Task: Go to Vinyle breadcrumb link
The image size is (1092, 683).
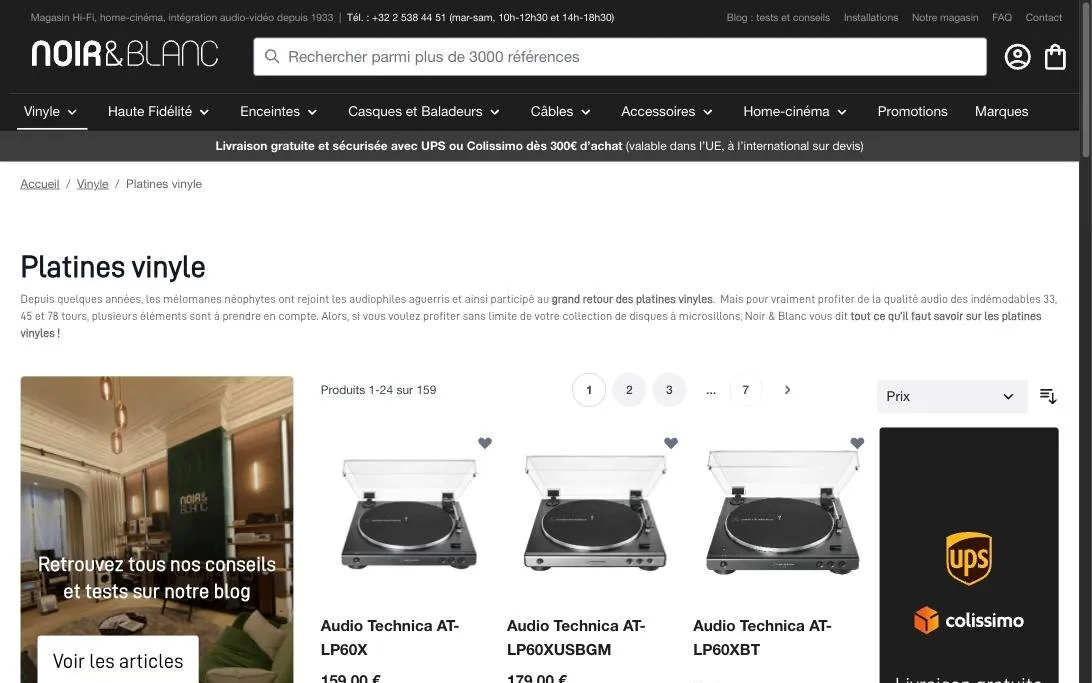Action: pyautogui.click(x=93, y=184)
